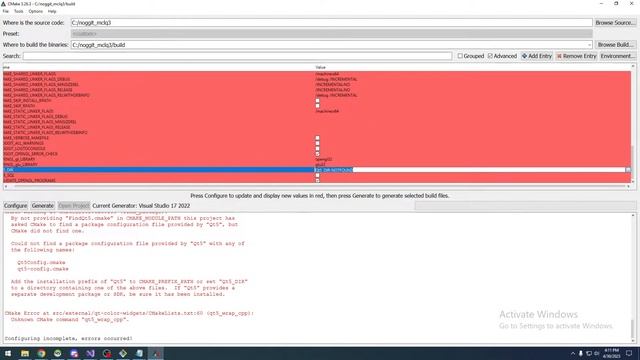The image size is (640, 360).
Task: Untick the Advanced checkbox
Action: pos(490,56)
